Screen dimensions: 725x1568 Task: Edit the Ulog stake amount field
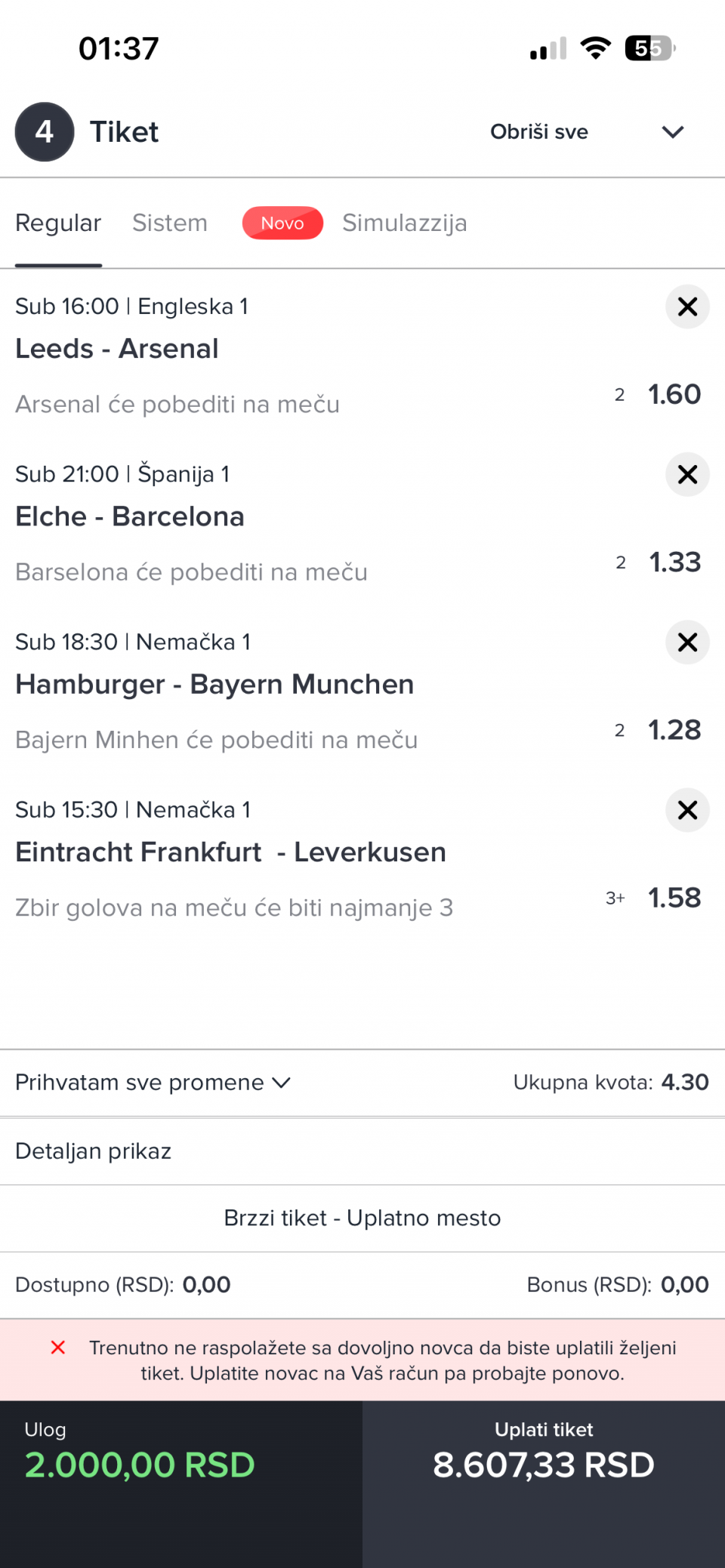140,1465
